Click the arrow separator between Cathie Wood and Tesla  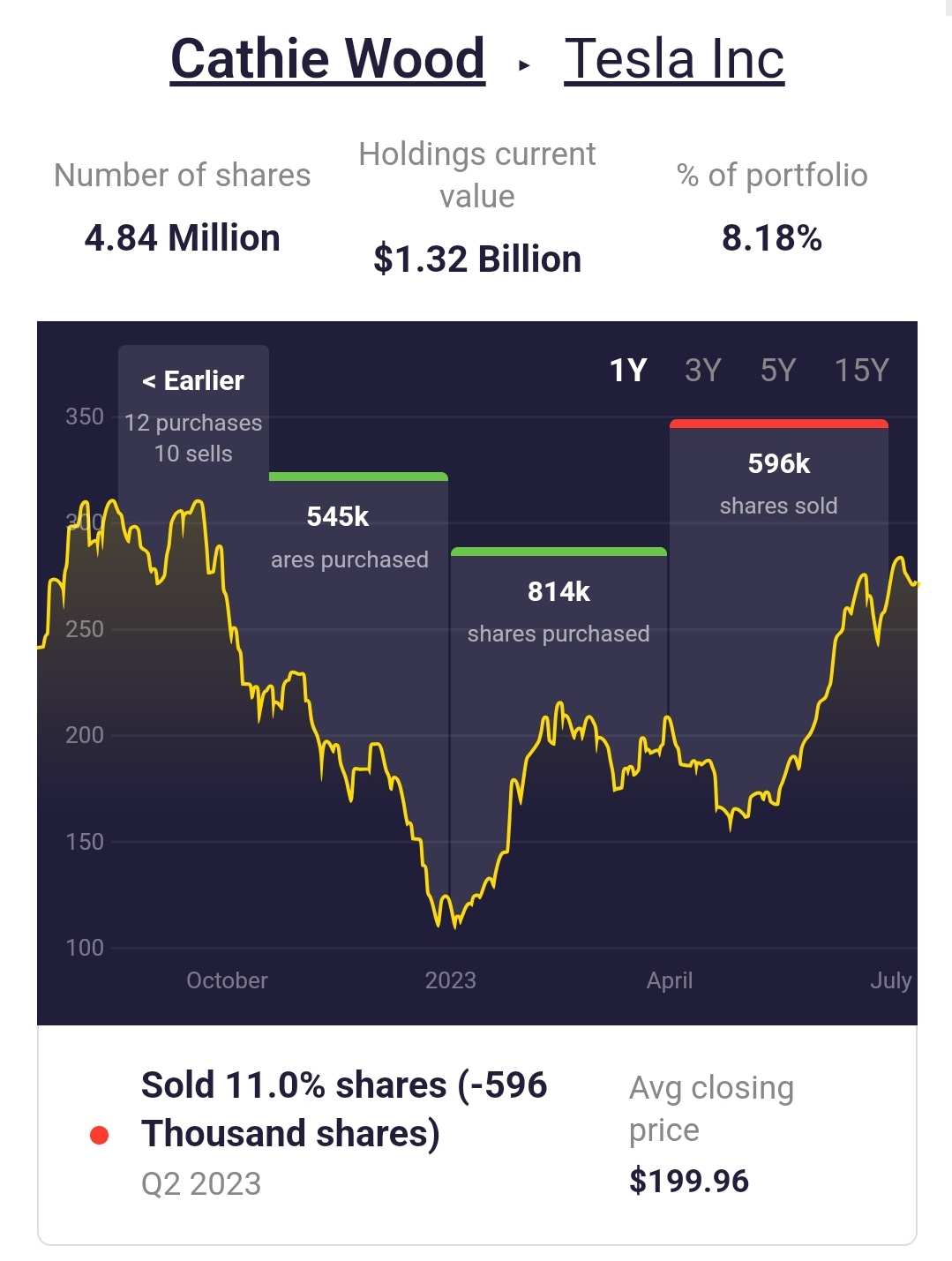tap(524, 65)
